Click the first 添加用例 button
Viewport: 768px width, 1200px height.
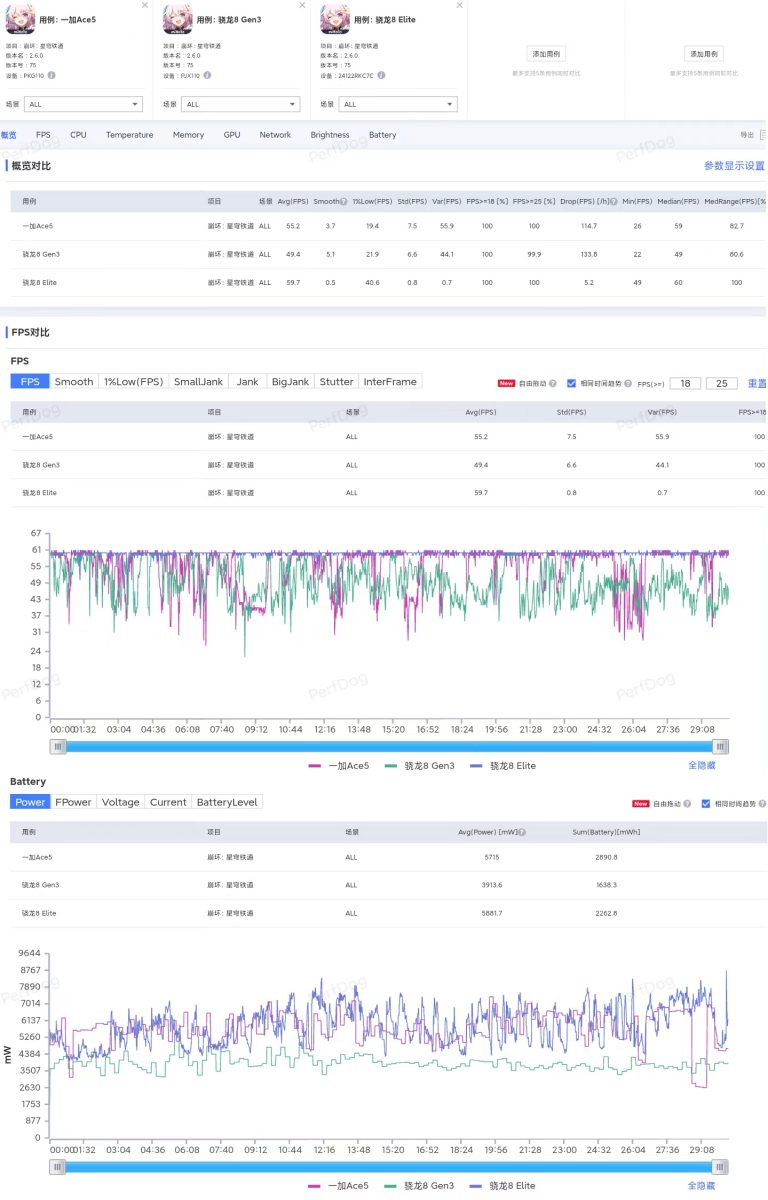click(x=546, y=54)
